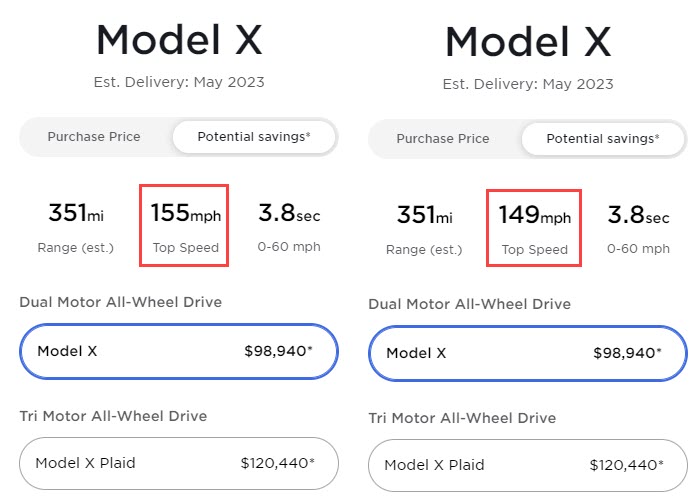
Task: Click the 3.8sec 0-60 stat on left
Action: pos(290,225)
